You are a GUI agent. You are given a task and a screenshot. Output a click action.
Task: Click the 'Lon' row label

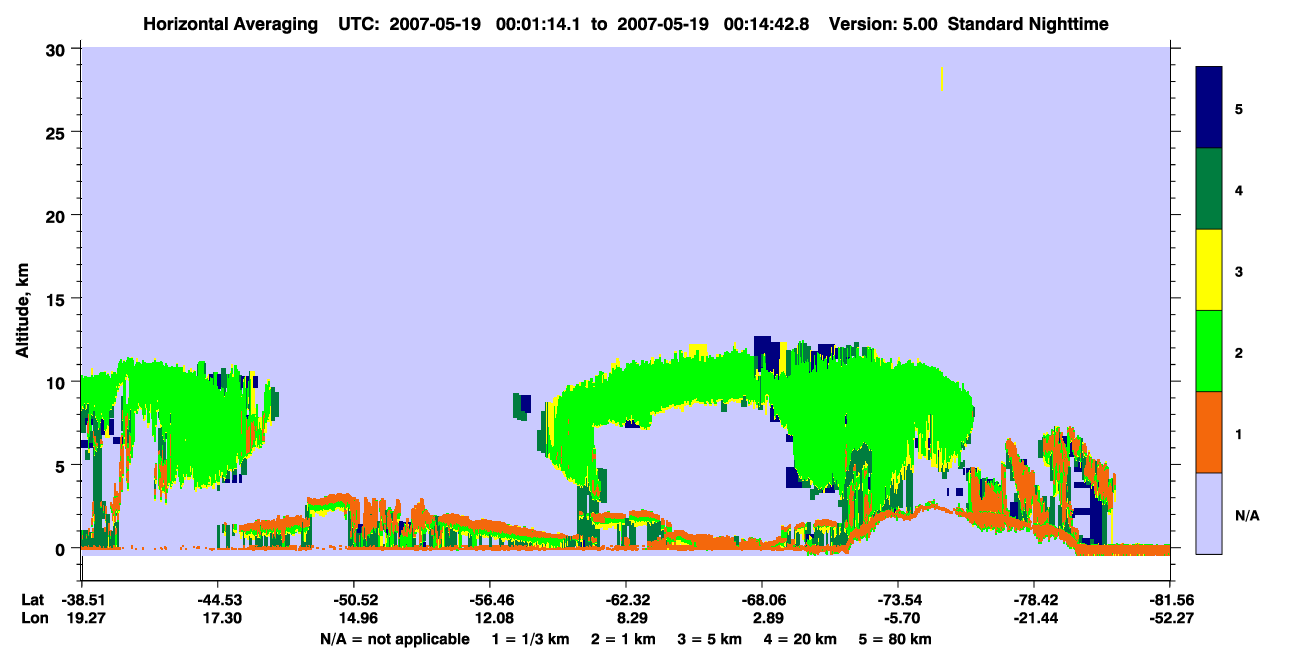pos(34,619)
